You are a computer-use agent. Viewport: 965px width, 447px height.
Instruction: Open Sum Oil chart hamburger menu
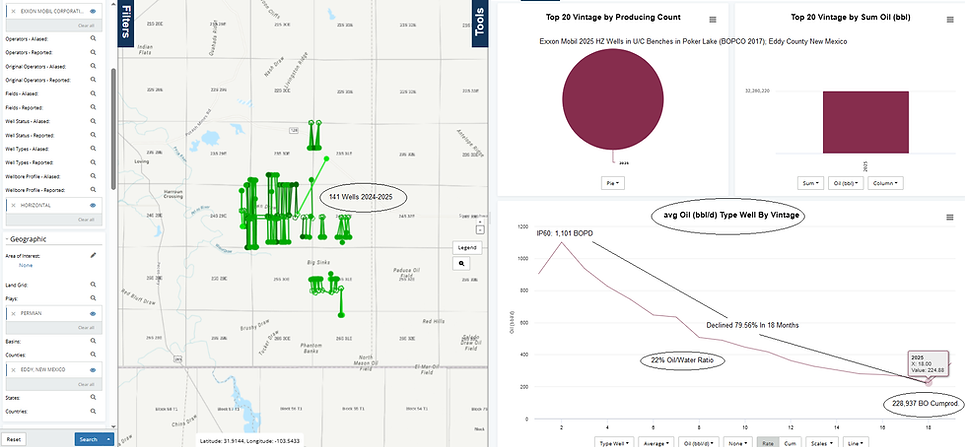click(950, 20)
